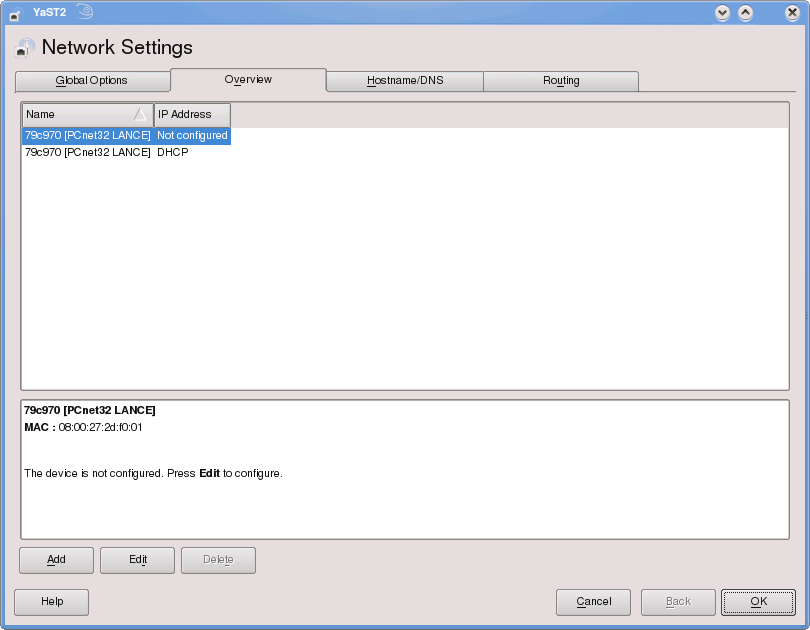Screen dimensions: 810x630
Task: Click the Not configured cell
Action: point(192,136)
